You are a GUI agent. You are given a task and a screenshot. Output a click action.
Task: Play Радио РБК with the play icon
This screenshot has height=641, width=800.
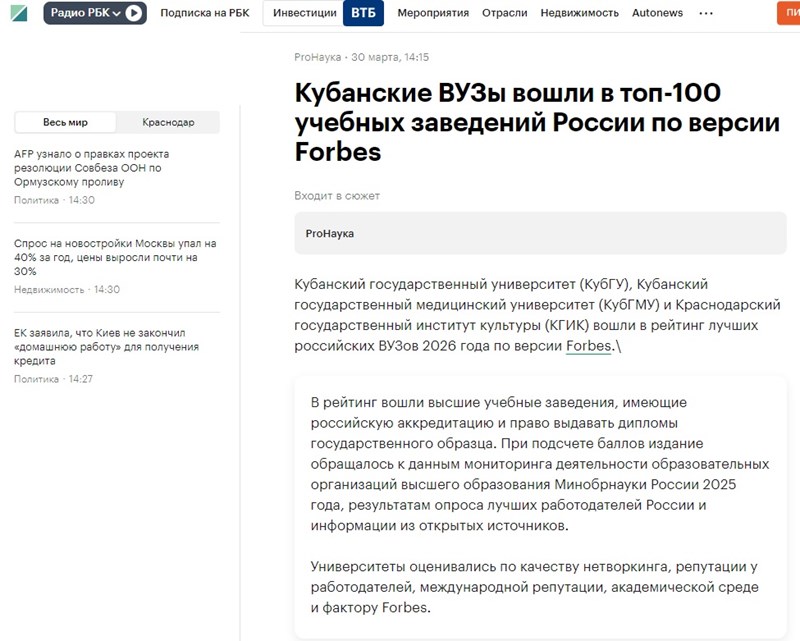[x=133, y=13]
